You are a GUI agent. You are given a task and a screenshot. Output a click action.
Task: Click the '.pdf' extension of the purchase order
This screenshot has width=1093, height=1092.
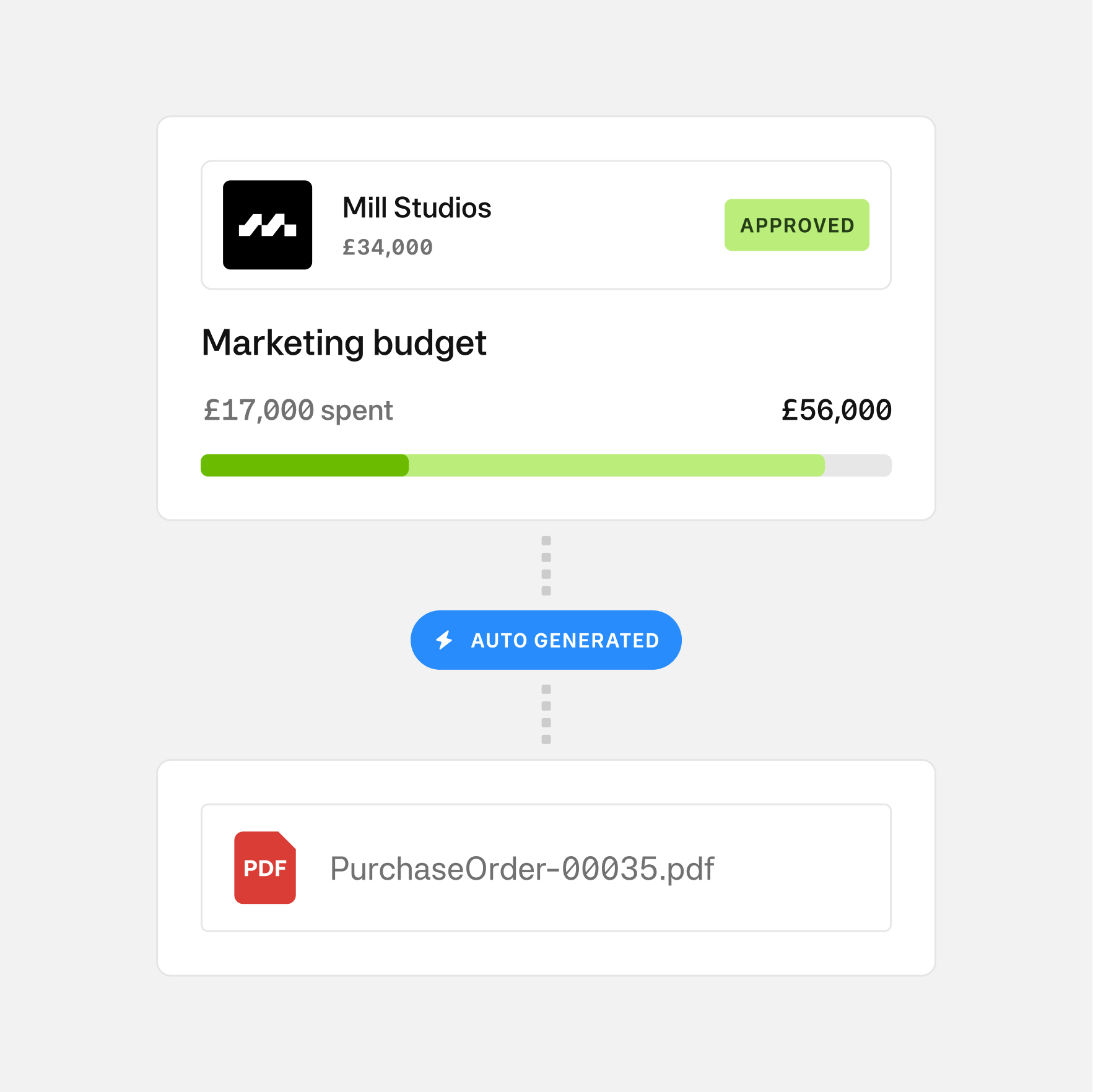(x=687, y=869)
